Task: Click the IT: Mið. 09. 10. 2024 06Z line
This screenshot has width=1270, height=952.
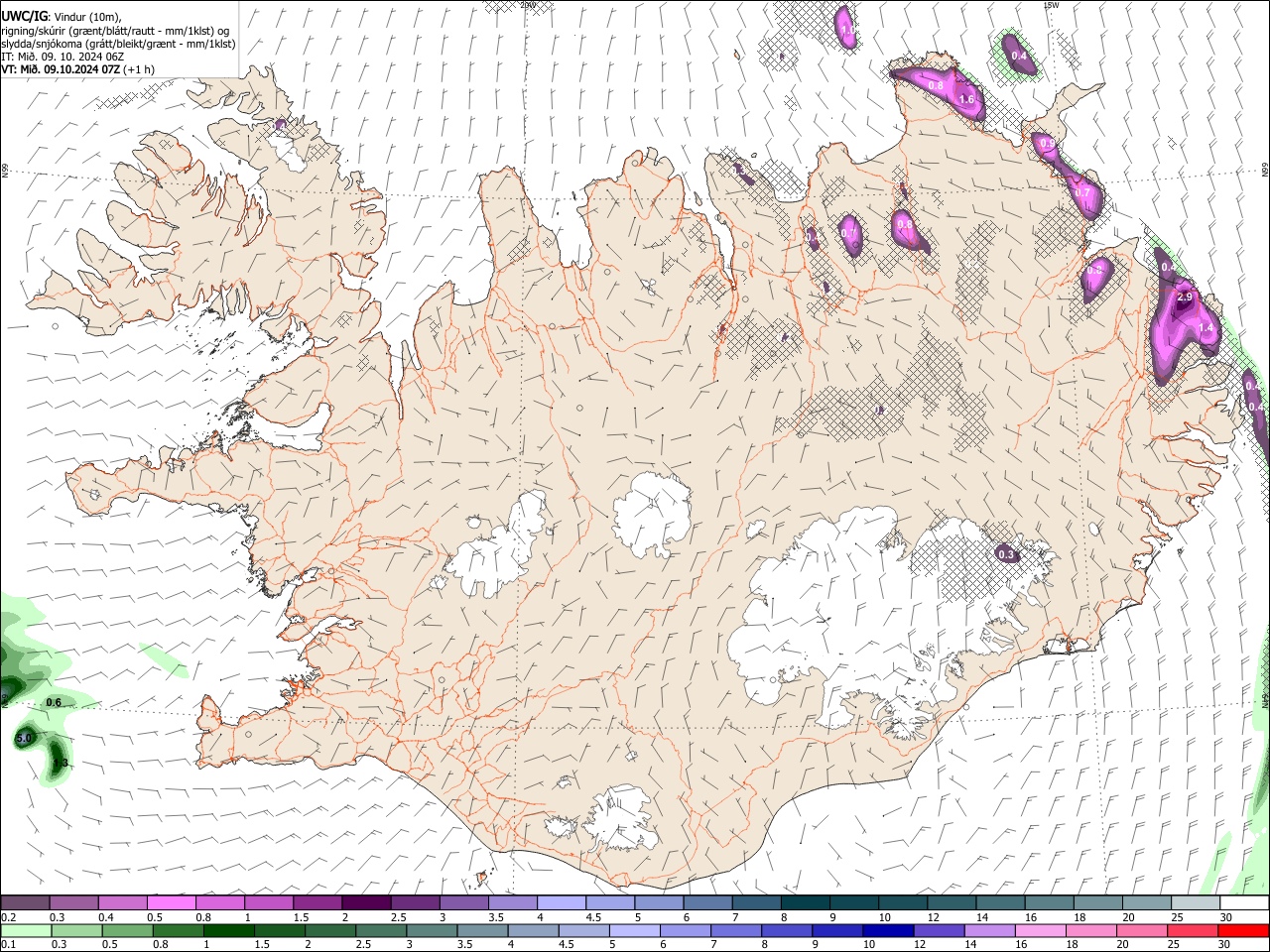Action: click(63, 57)
